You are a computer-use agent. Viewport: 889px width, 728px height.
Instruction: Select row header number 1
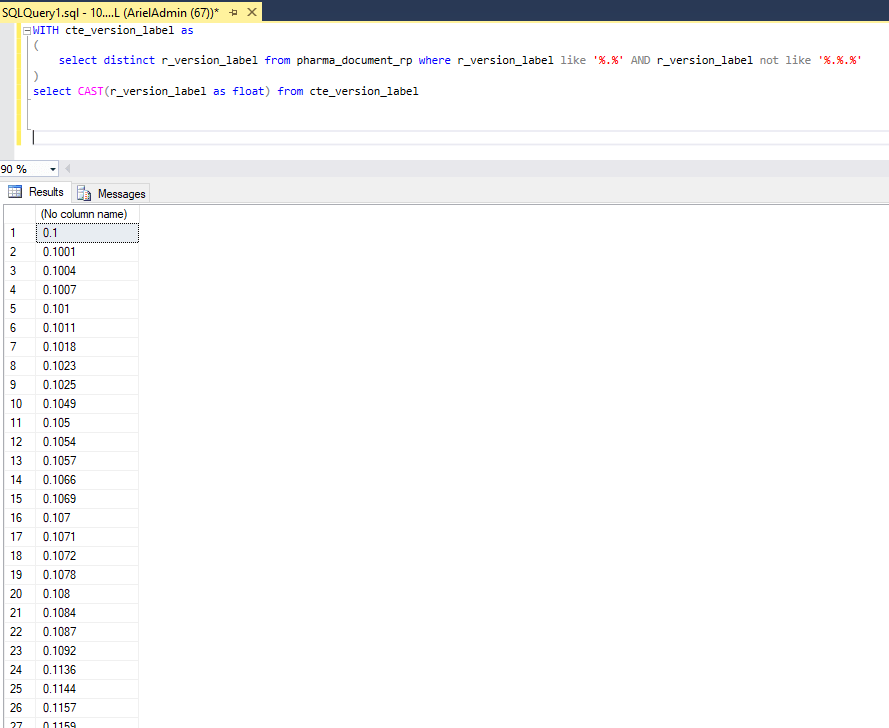click(x=20, y=233)
